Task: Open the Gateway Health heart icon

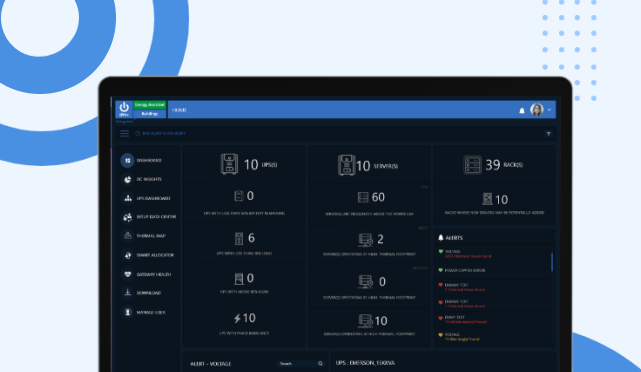Action: point(128,274)
